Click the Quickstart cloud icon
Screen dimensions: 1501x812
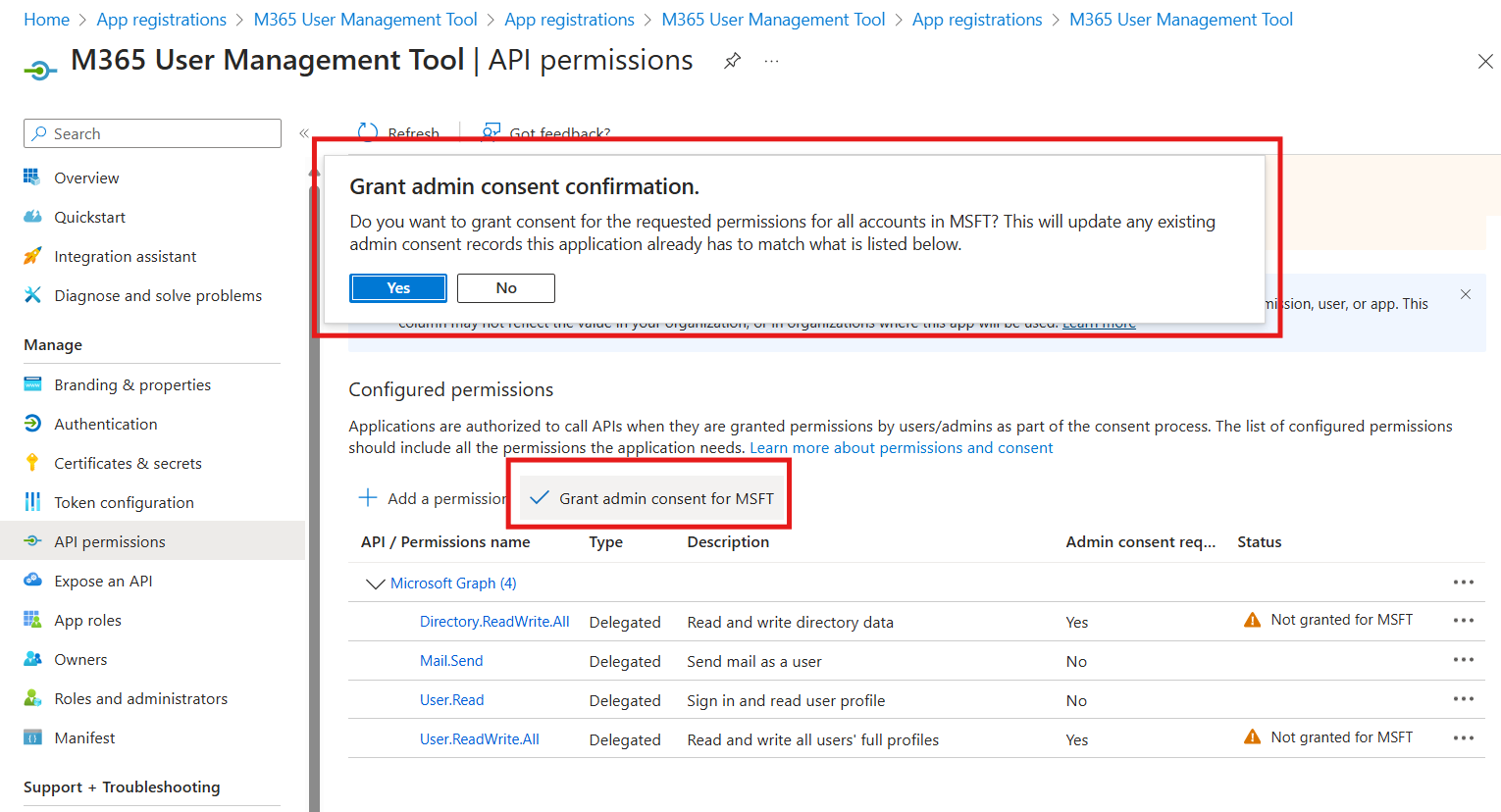tap(32, 217)
